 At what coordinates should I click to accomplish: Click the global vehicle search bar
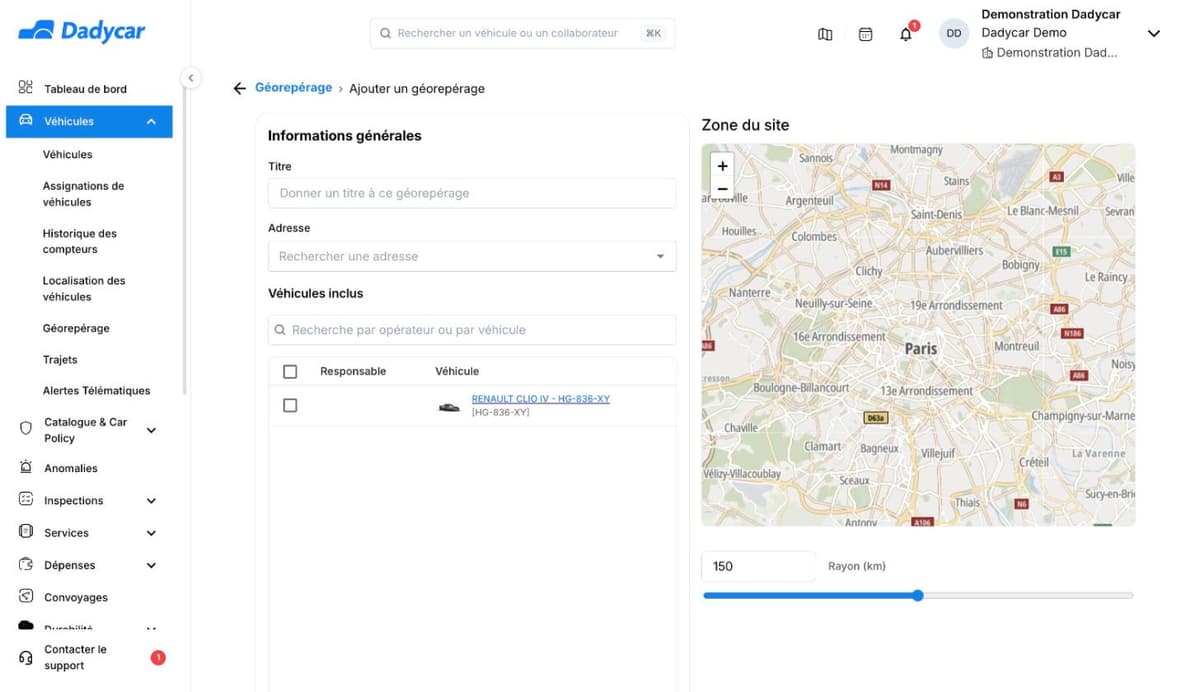(x=522, y=33)
